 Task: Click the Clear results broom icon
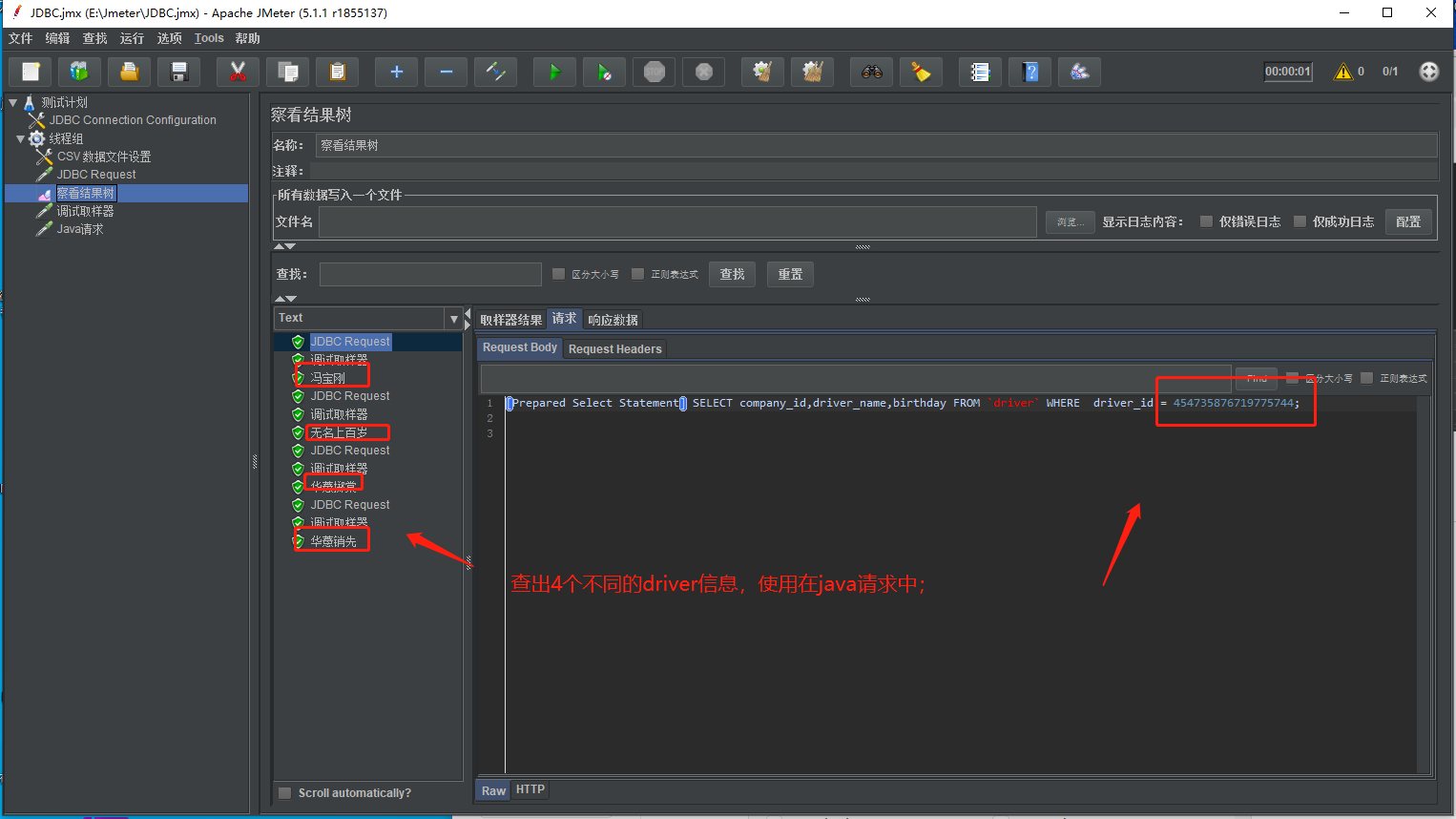762,72
